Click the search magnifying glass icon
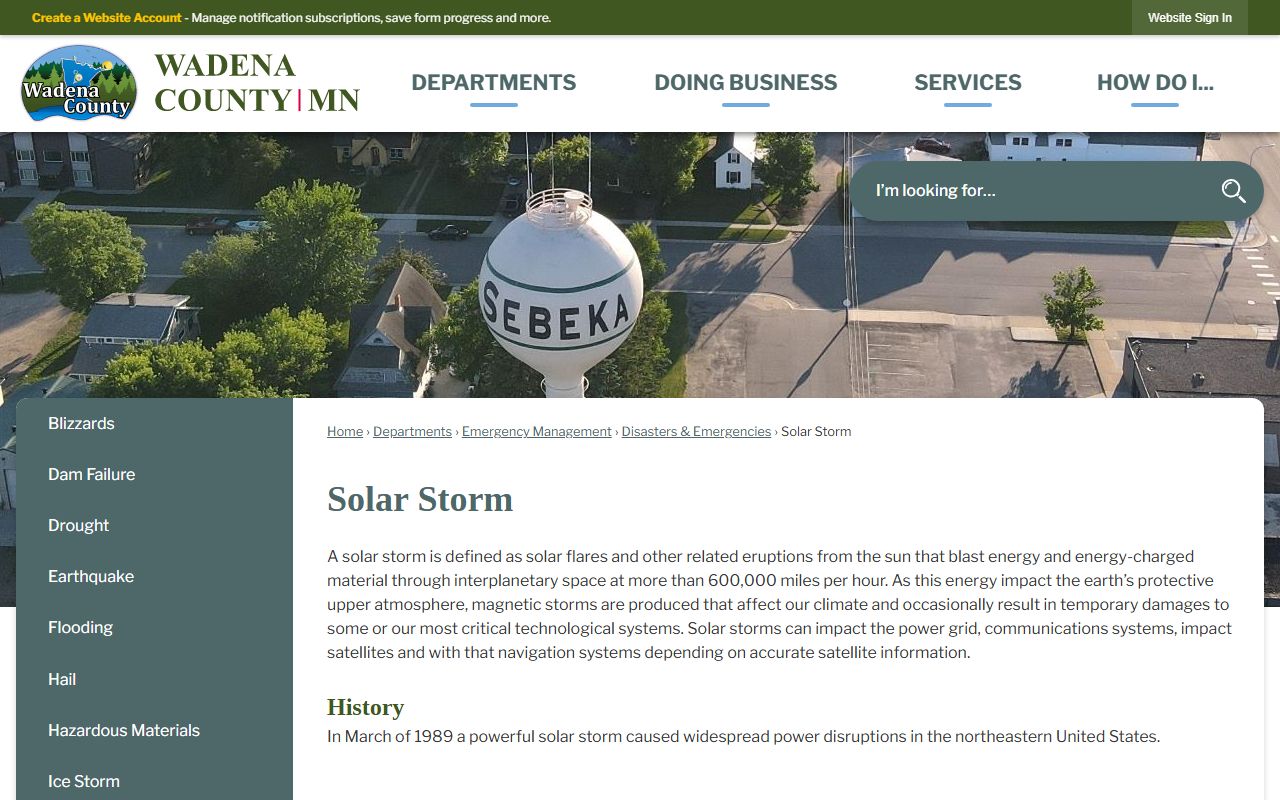Viewport: 1280px width, 800px height. click(x=1233, y=191)
